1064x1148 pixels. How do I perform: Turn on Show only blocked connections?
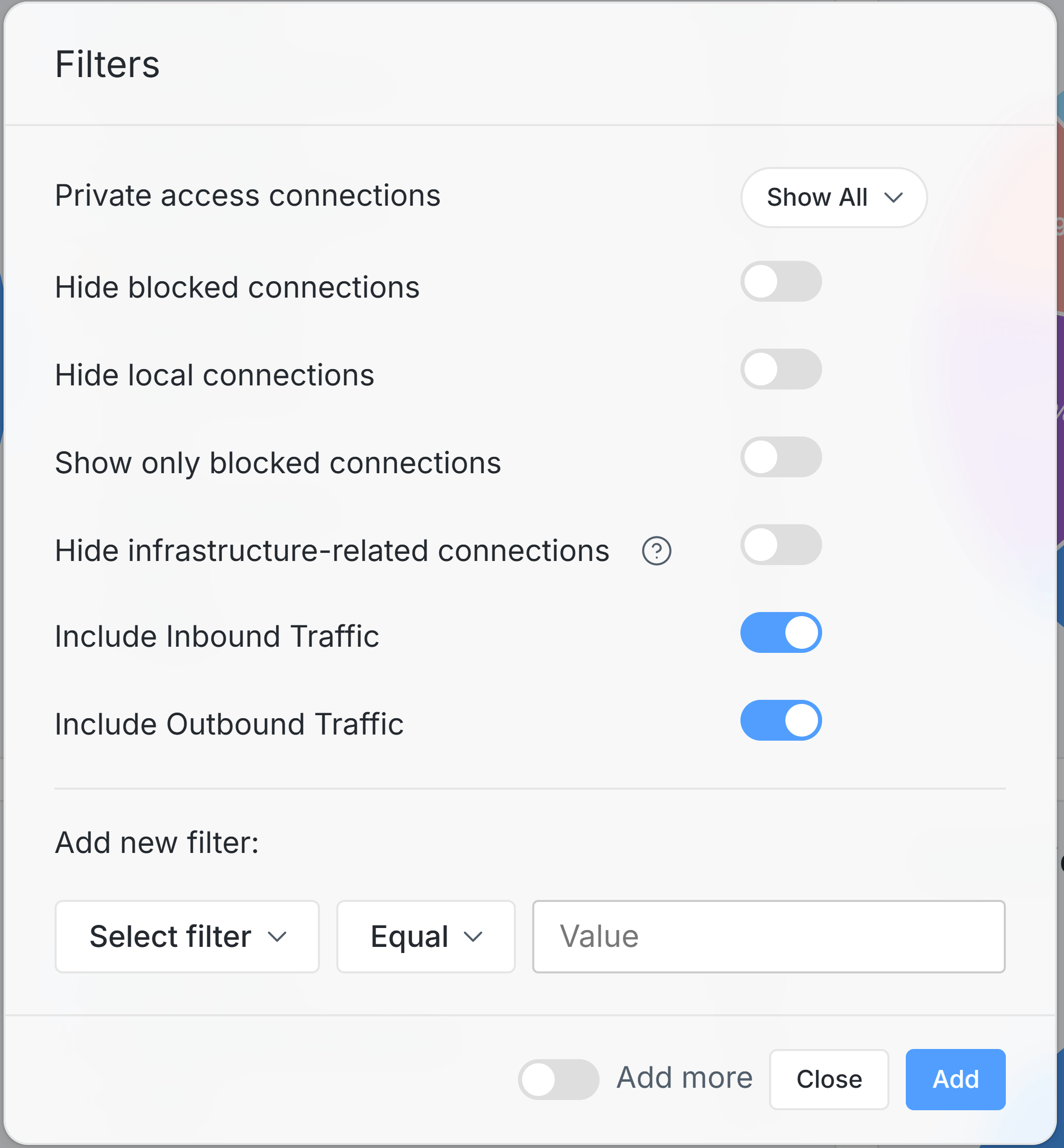pos(780,457)
